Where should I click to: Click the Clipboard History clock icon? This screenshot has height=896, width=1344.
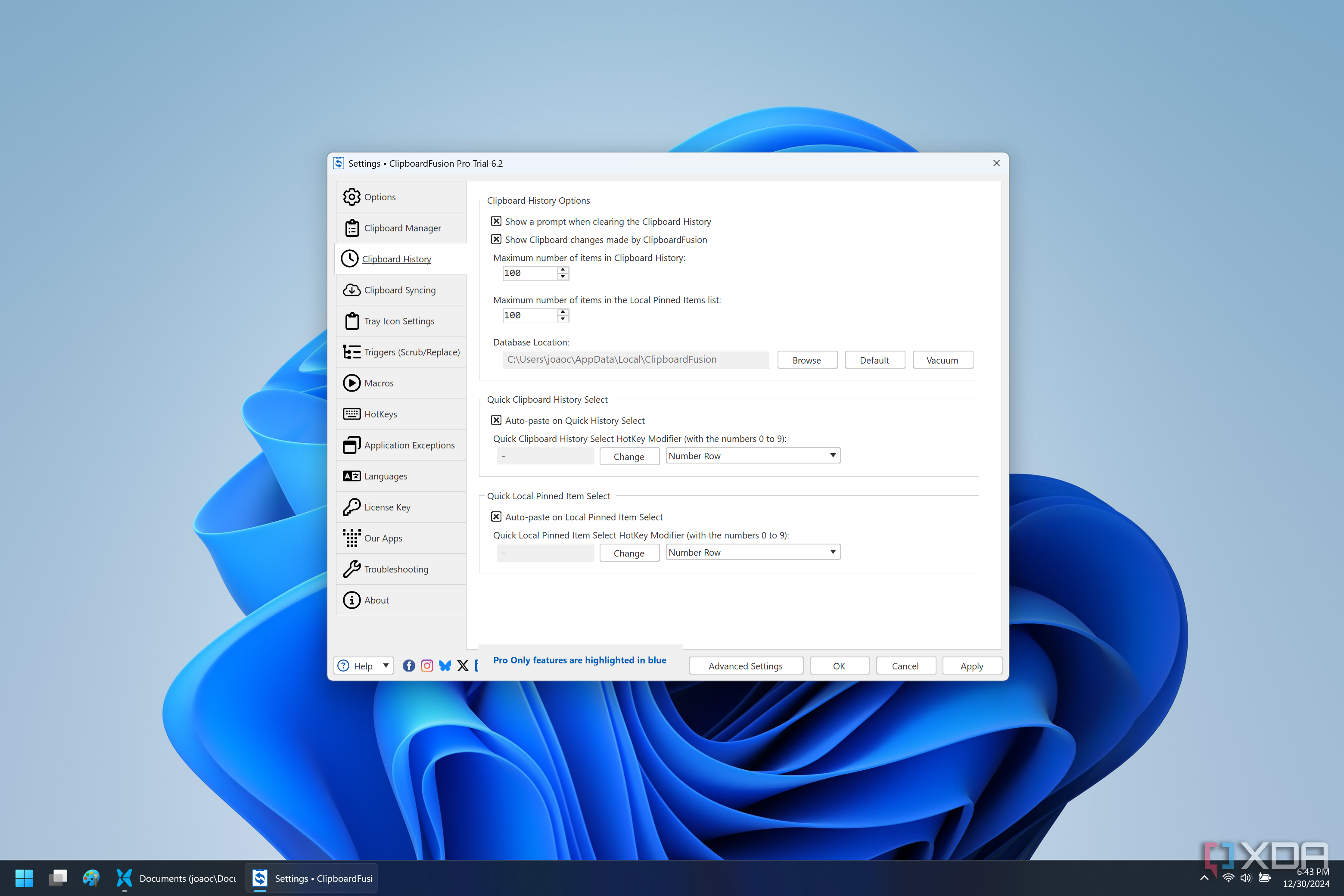349,259
